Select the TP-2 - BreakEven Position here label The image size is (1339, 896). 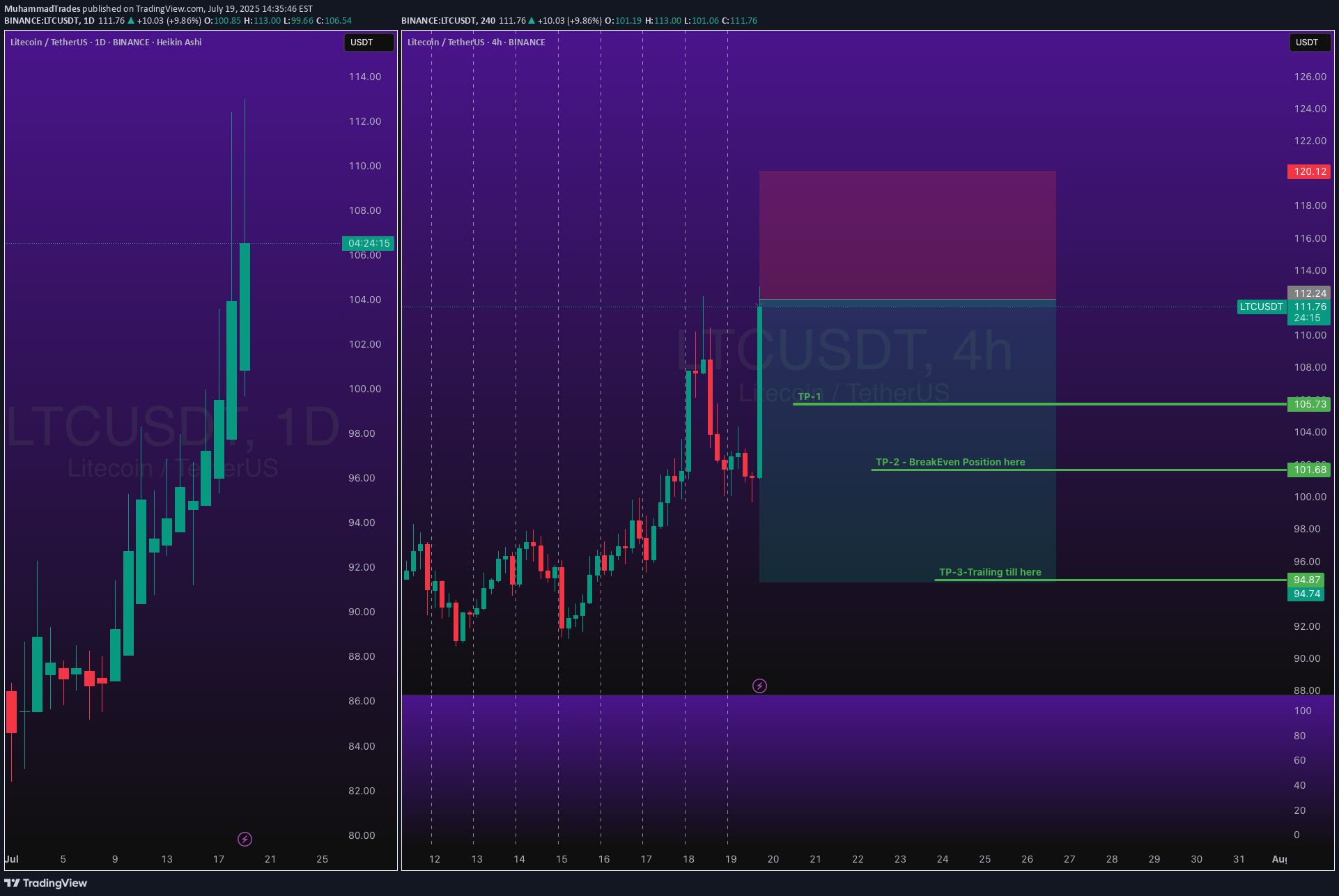point(950,462)
